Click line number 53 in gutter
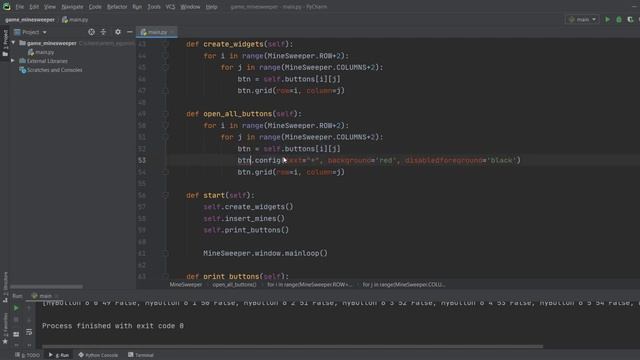 (x=142, y=160)
